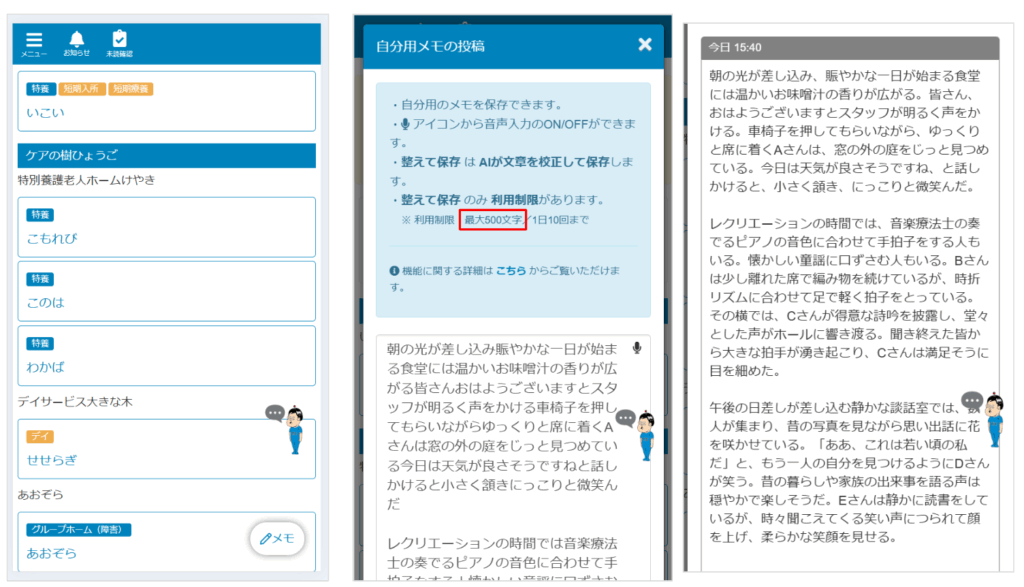The width and height of the screenshot is (1024, 587).
Task: Open the 未読確認 clipboard check icon
Action: (120, 41)
